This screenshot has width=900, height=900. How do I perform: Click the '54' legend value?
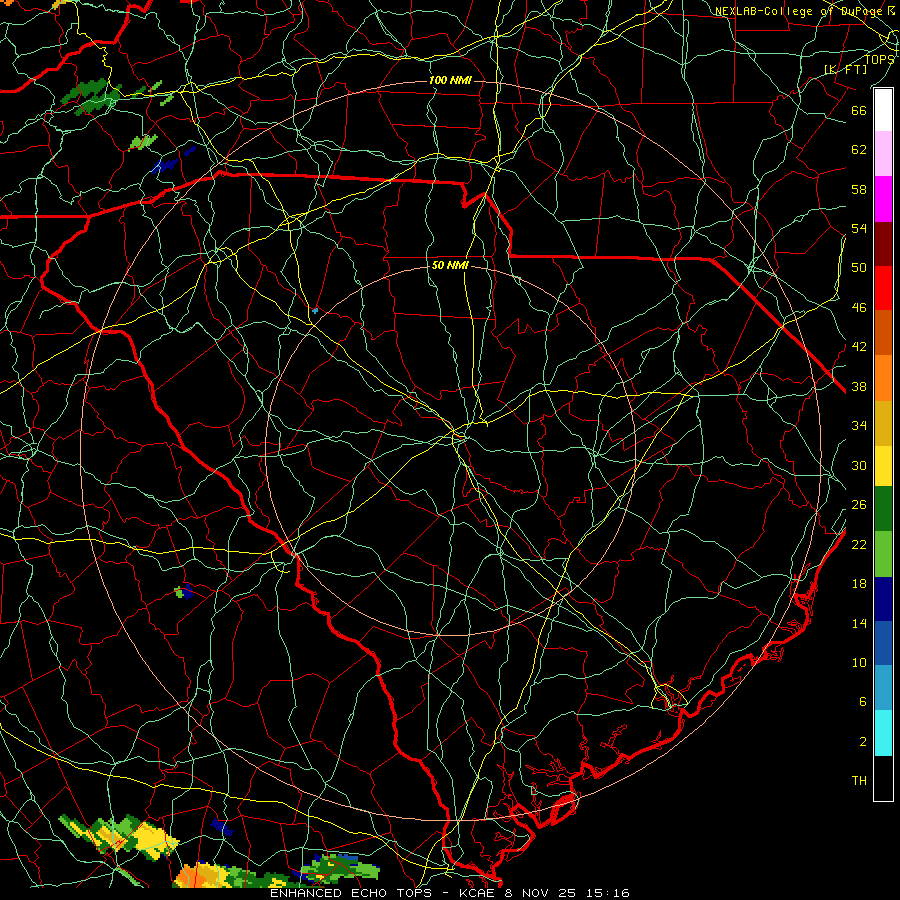click(859, 228)
